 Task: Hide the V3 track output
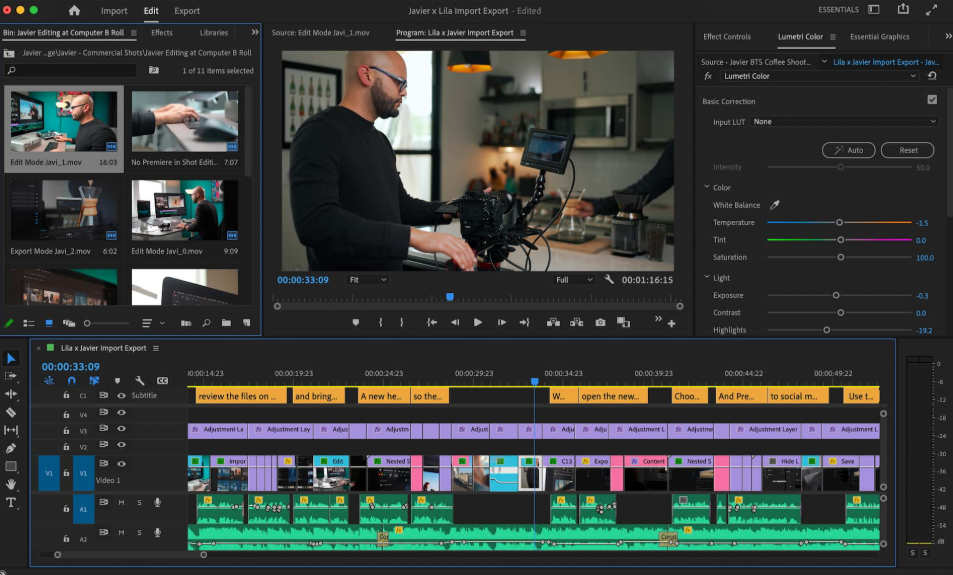tap(121, 430)
